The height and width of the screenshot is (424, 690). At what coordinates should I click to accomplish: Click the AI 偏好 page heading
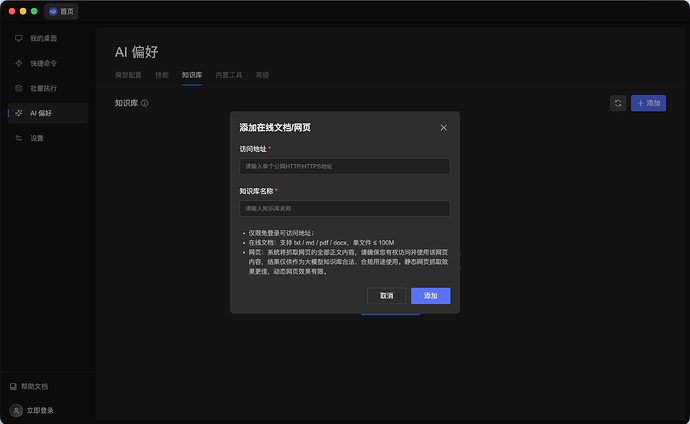click(136, 52)
